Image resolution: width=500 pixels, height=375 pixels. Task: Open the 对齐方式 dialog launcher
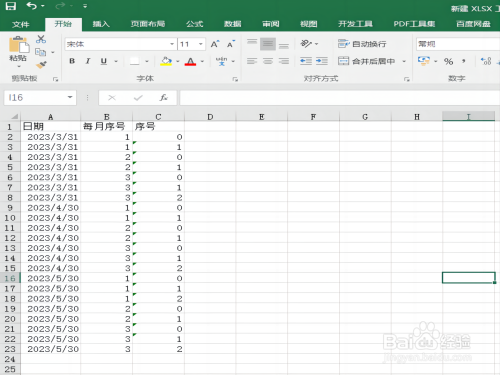406,79
